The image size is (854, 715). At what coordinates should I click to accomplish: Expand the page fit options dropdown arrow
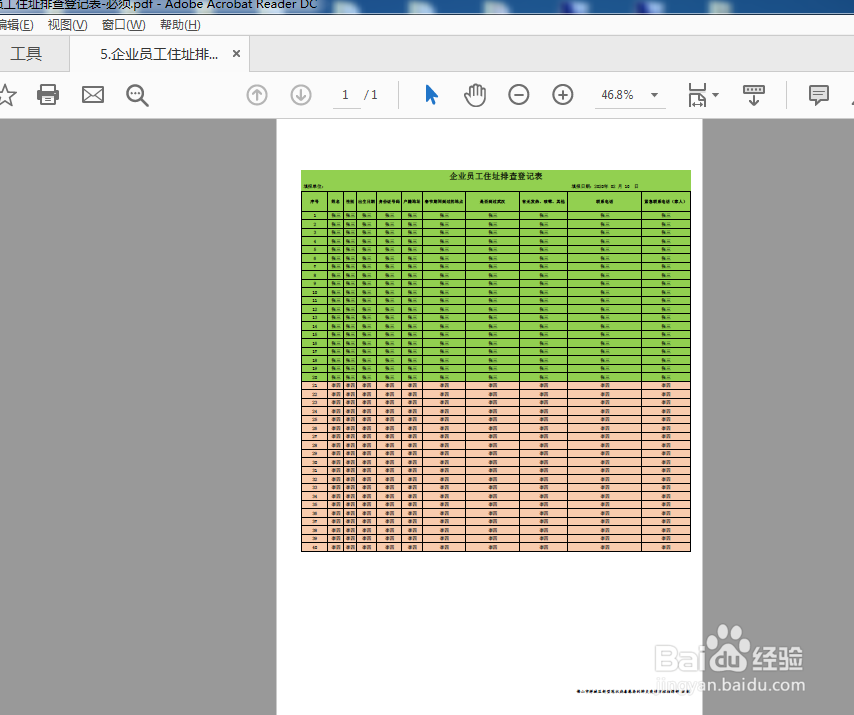[x=716, y=95]
